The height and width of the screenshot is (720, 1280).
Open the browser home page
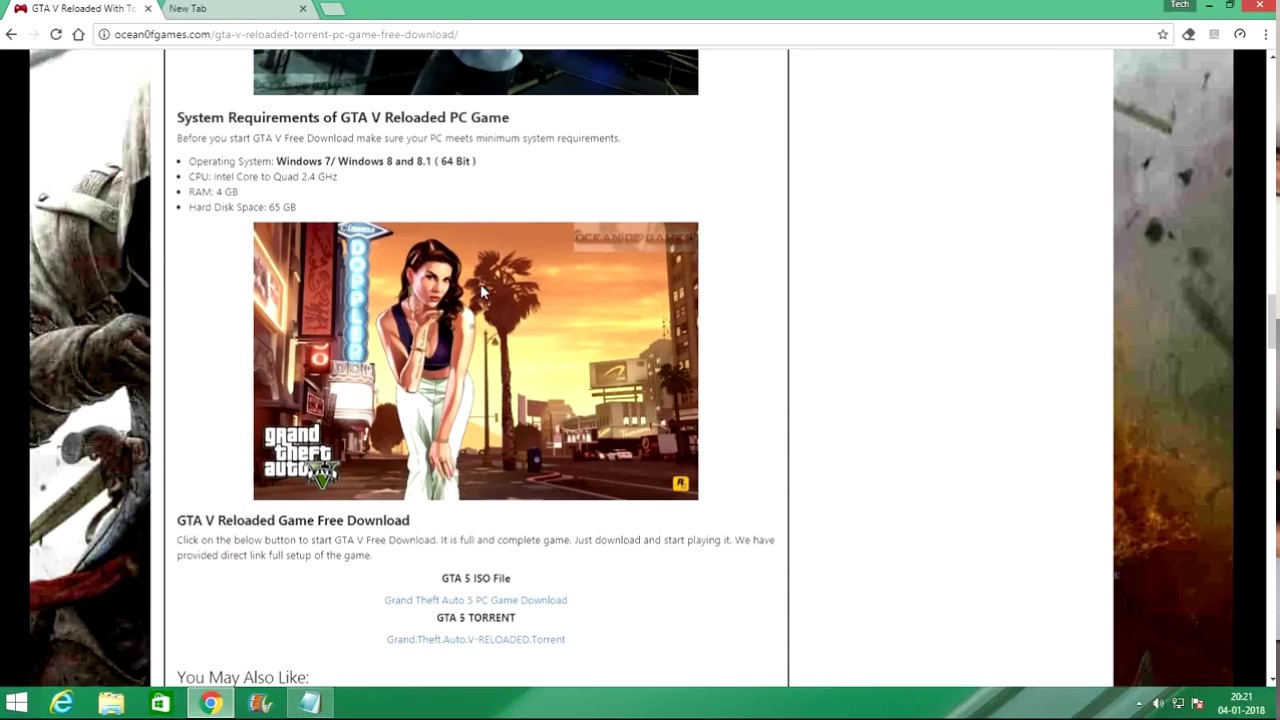click(78, 34)
